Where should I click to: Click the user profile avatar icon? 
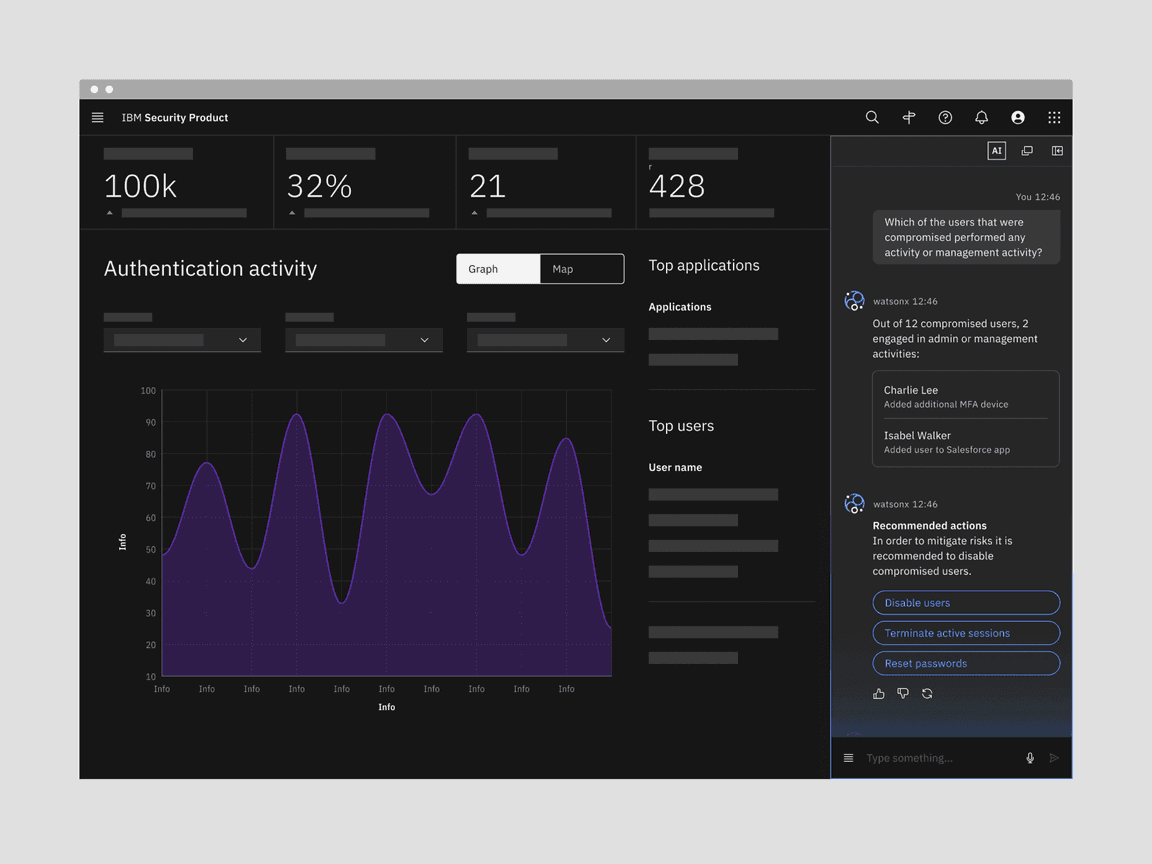point(1017,117)
